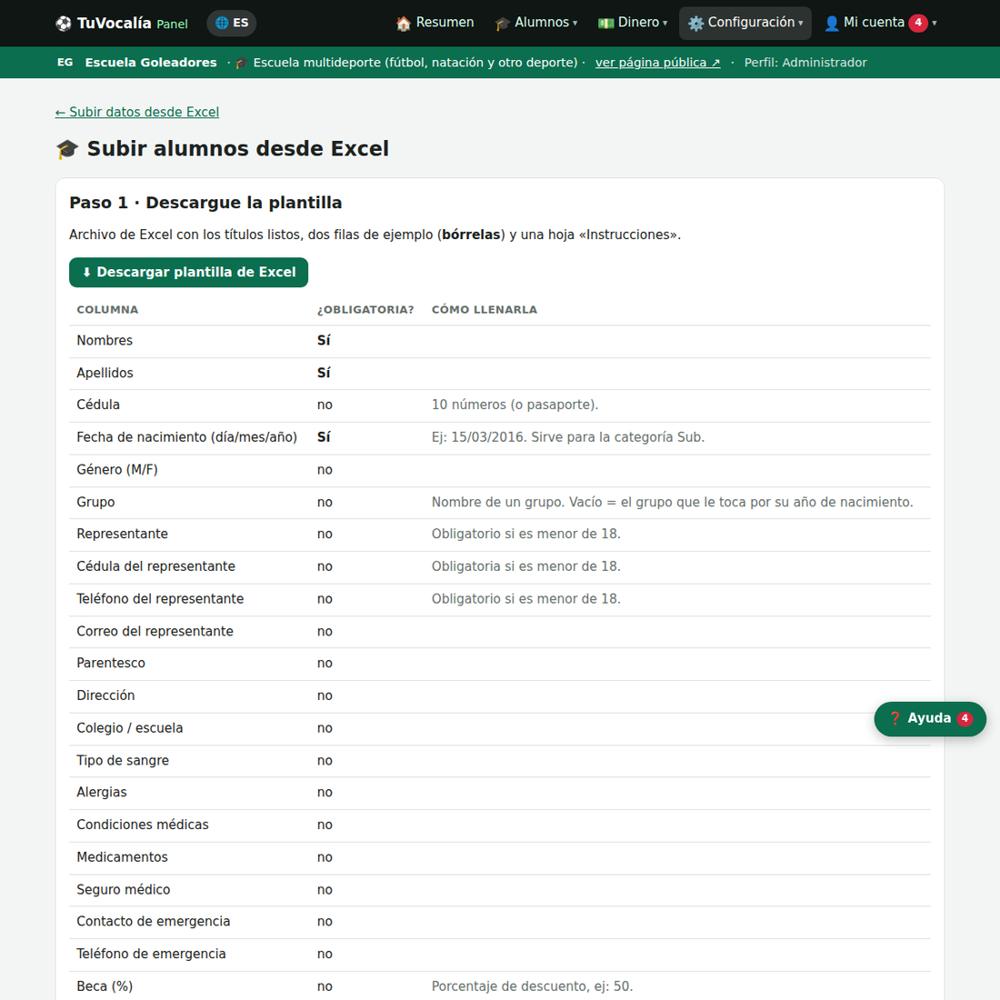Download the Excel template
This screenshot has height=1000, width=1000.
tap(188, 272)
